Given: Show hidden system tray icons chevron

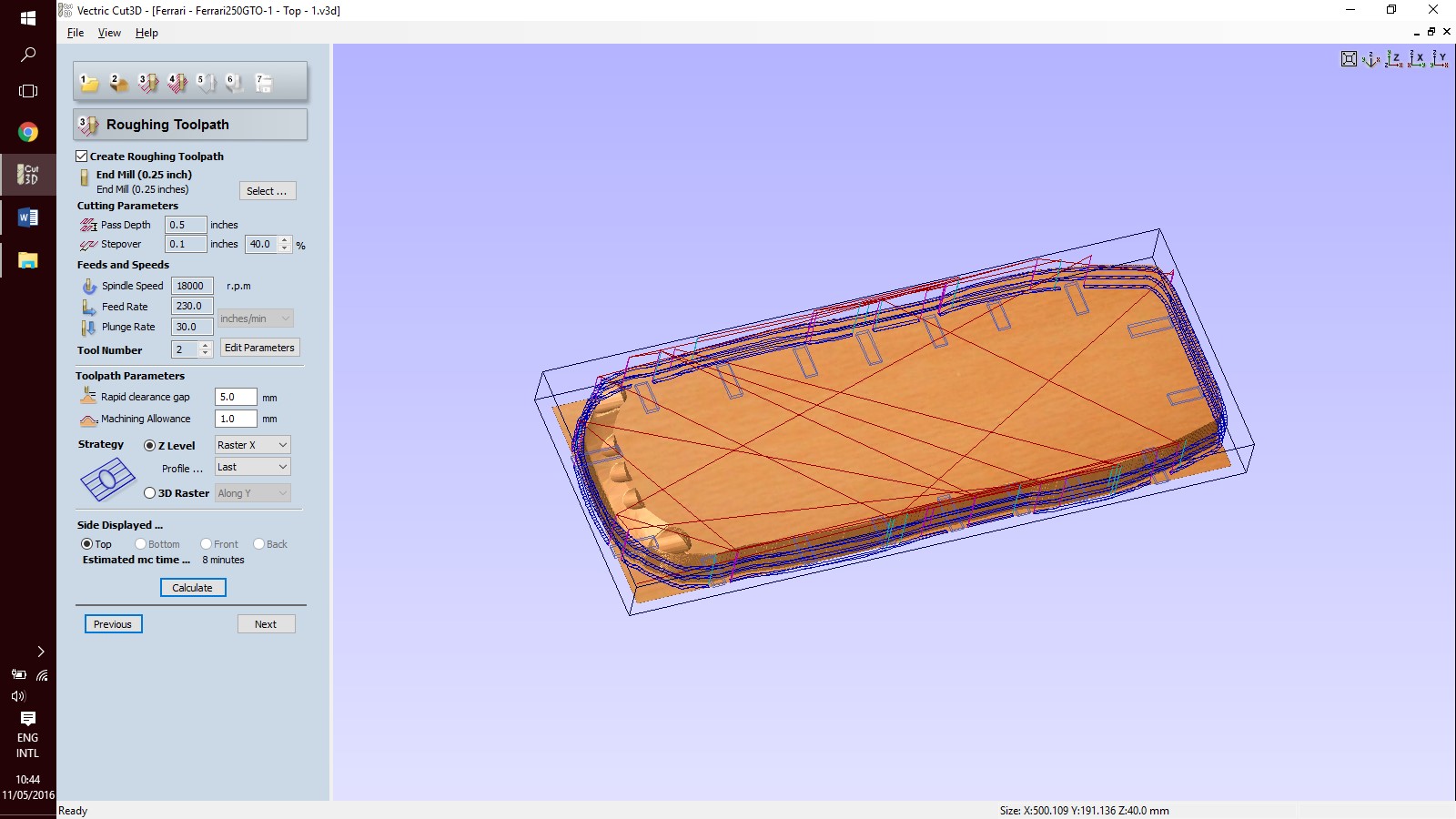Looking at the screenshot, I should pos(40,652).
